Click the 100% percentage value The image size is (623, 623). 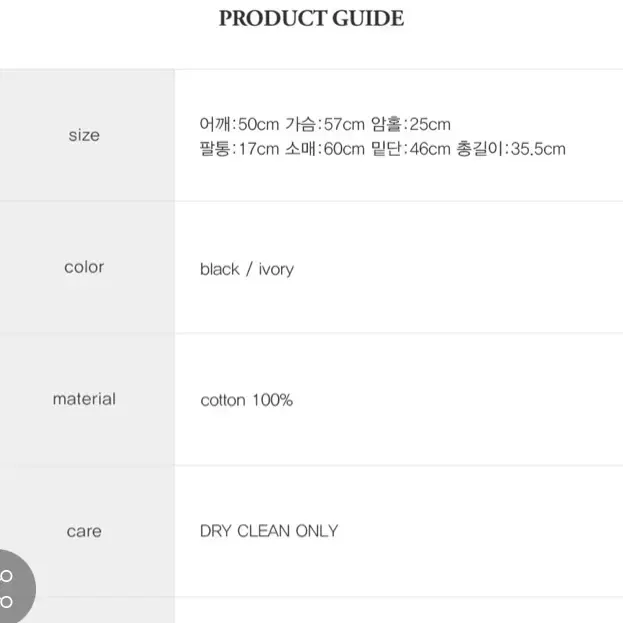(273, 400)
